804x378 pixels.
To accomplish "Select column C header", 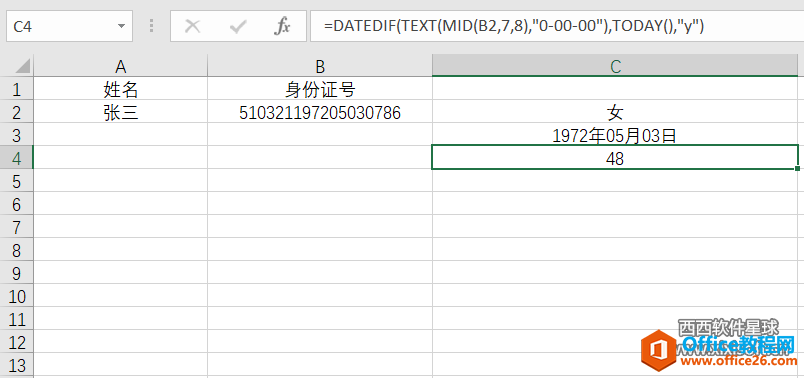I will (615, 66).
